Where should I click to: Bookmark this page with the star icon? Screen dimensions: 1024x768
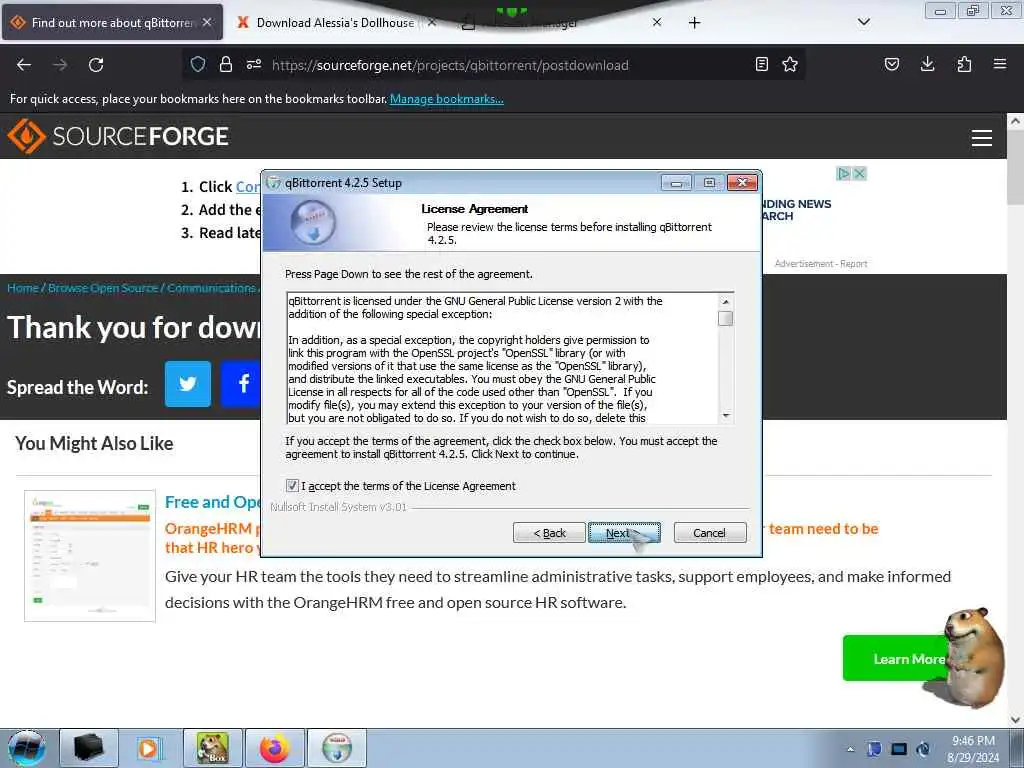point(790,64)
